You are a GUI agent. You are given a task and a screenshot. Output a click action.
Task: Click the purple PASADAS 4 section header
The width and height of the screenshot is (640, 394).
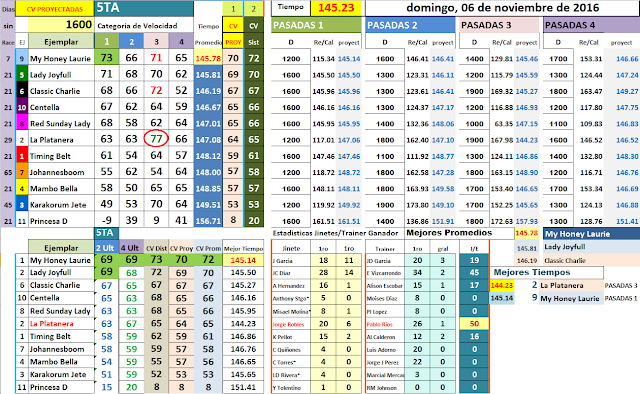[591, 25]
